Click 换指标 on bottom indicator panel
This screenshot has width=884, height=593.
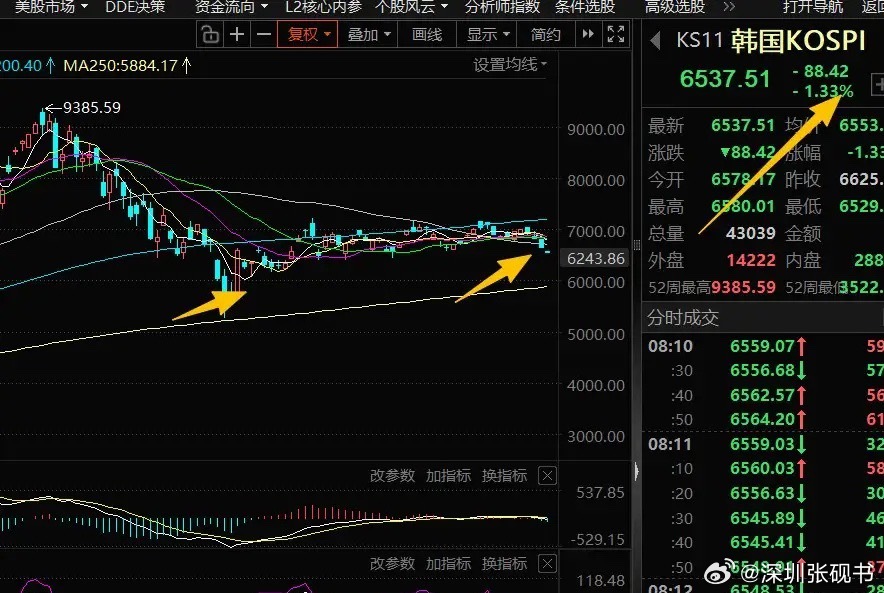(504, 564)
